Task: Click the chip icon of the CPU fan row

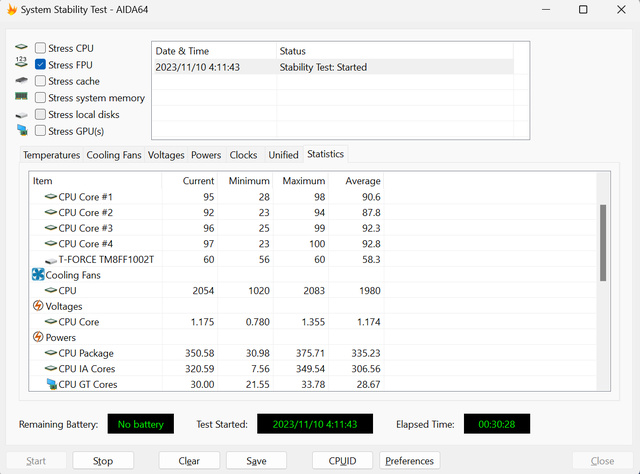Action: coord(51,290)
